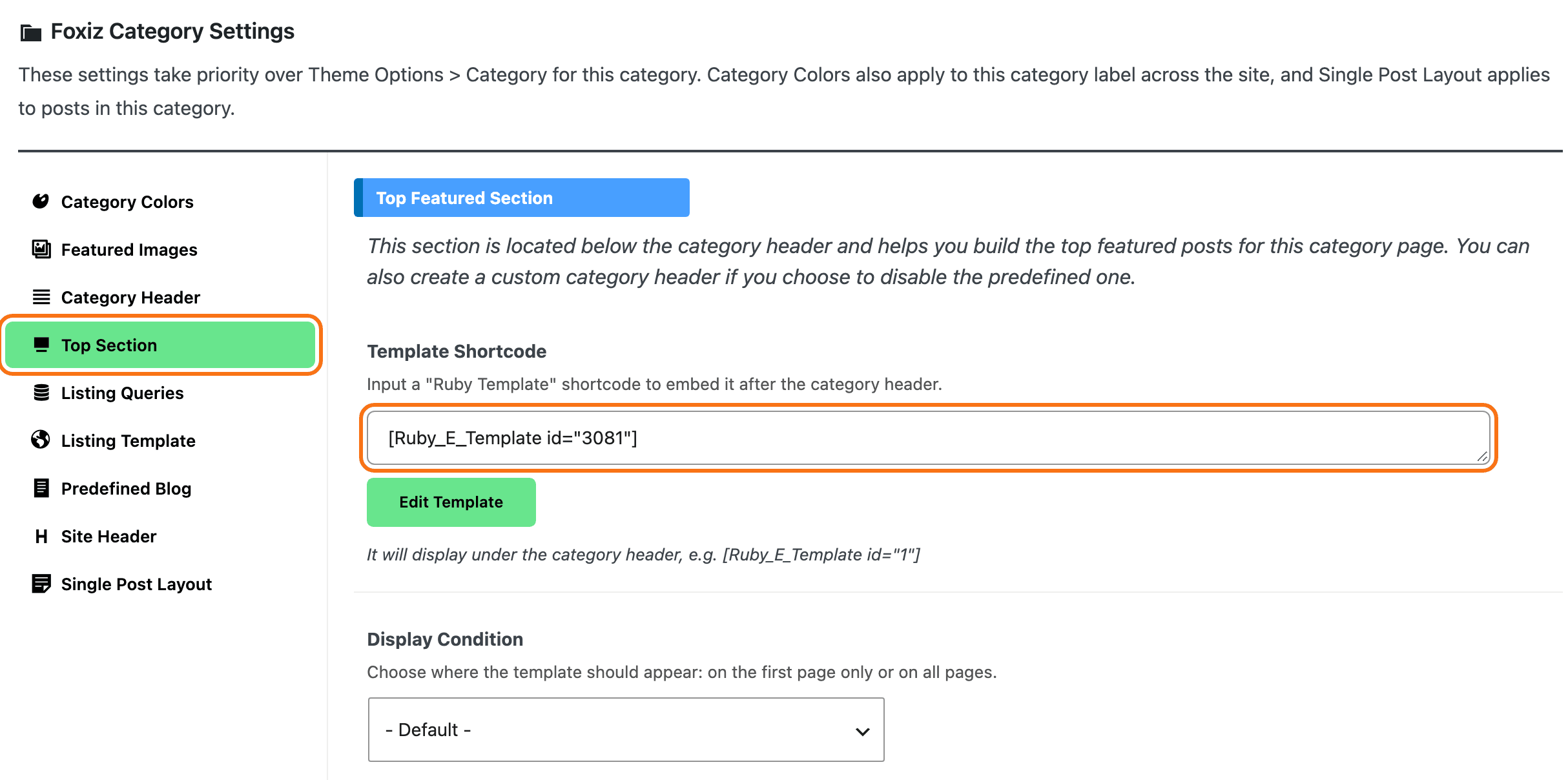The width and height of the screenshot is (1568, 780).
Task: Open Single Post Layout settings
Action: point(160,584)
